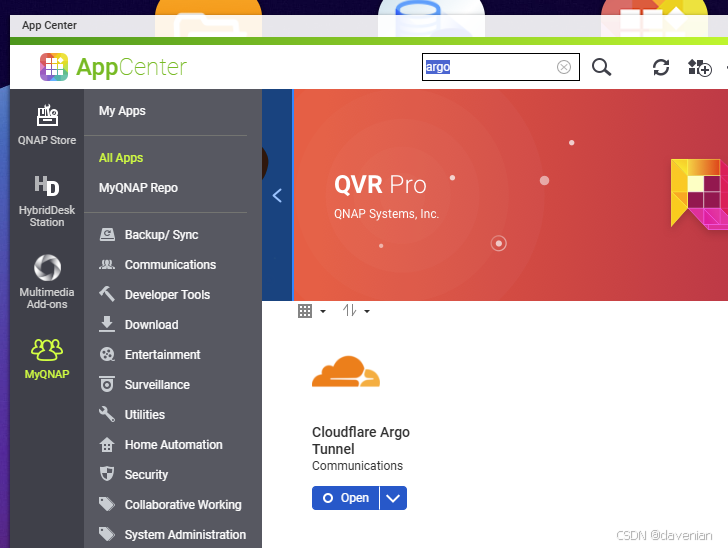Click the QVR Pro banner title
The height and width of the screenshot is (548, 728).
(380, 184)
